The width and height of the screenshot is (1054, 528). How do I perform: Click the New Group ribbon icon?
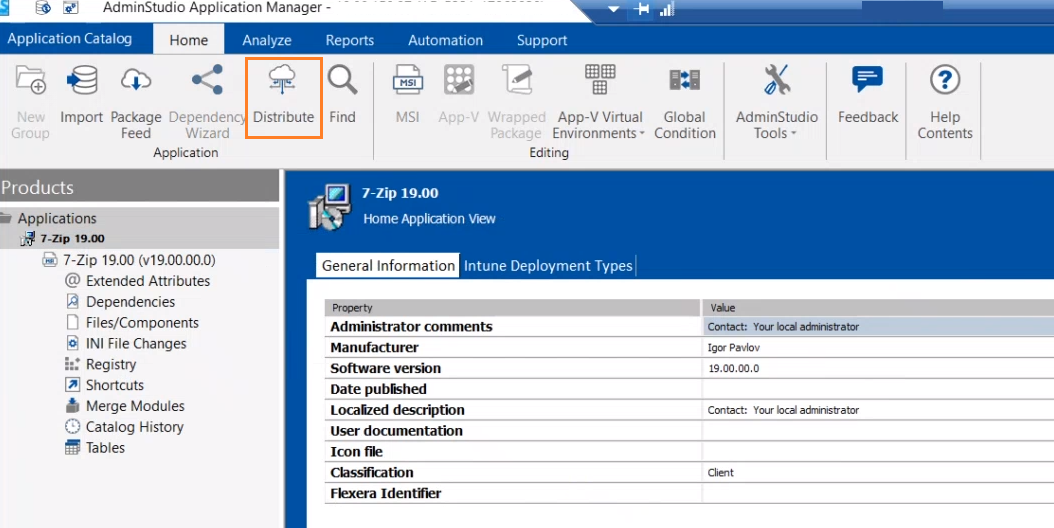tap(30, 80)
